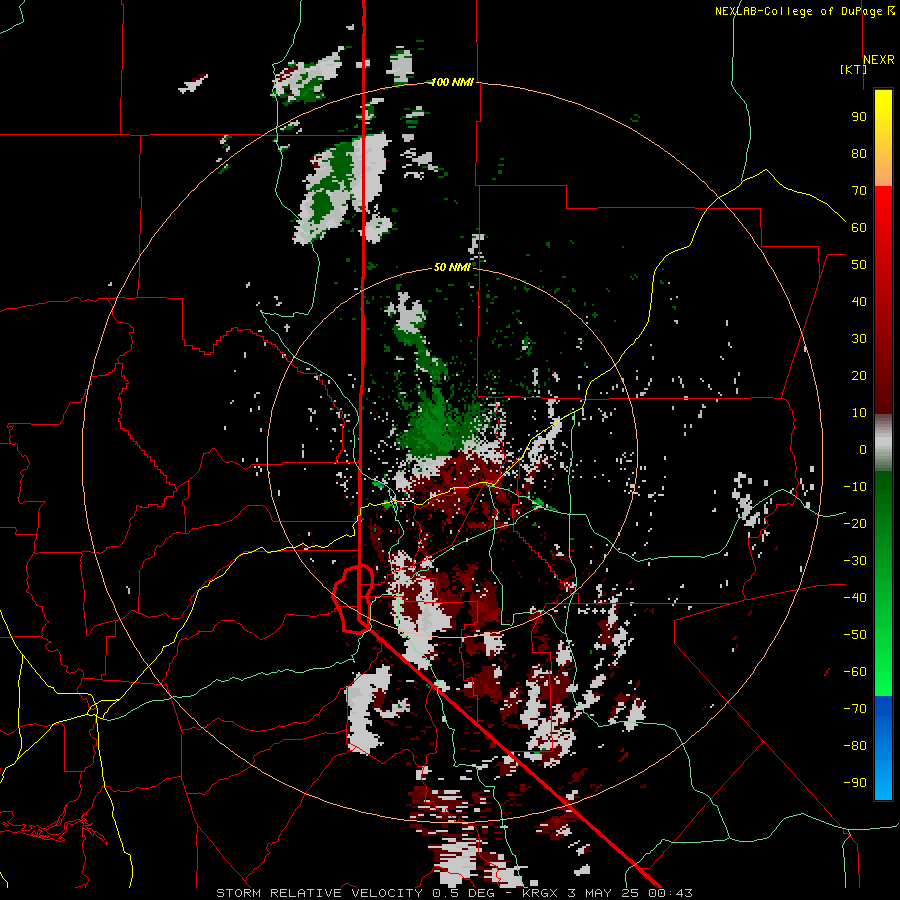Screen dimensions: 900x900
Task: Click the 80 value on velocity scale
Action: (859, 153)
